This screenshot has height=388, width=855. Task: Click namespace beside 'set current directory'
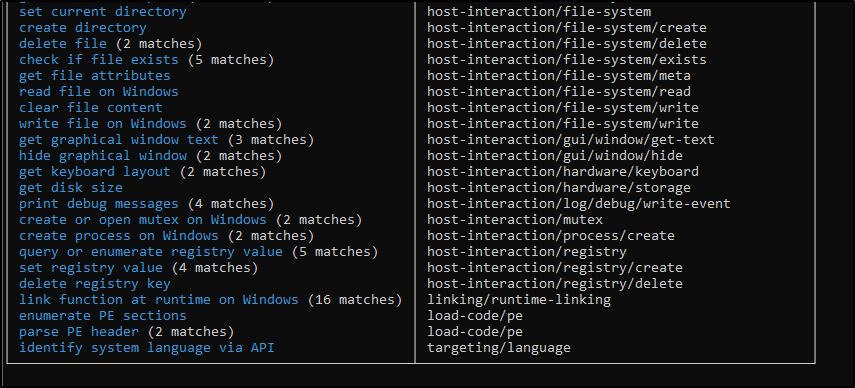point(539,11)
